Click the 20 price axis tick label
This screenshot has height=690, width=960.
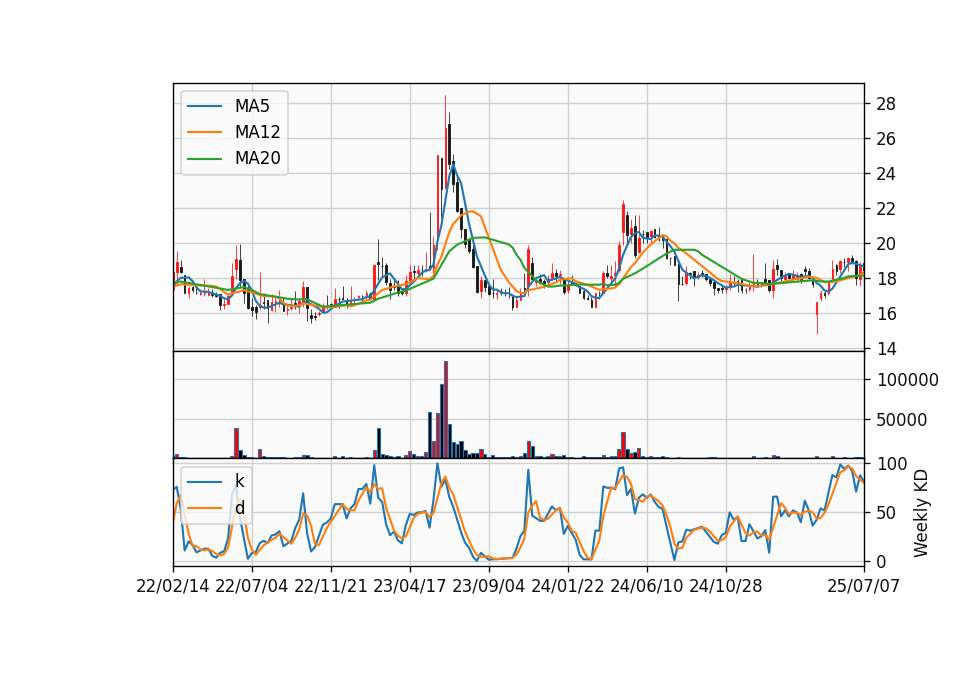[886, 244]
